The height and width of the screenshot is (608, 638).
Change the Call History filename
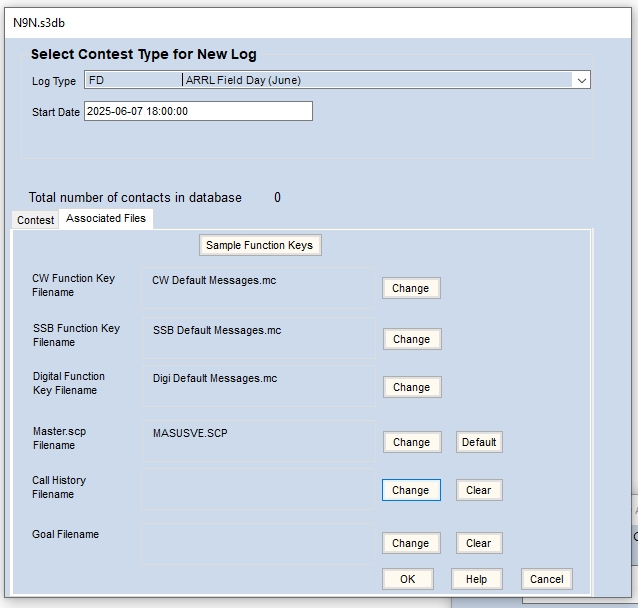pyautogui.click(x=410, y=490)
